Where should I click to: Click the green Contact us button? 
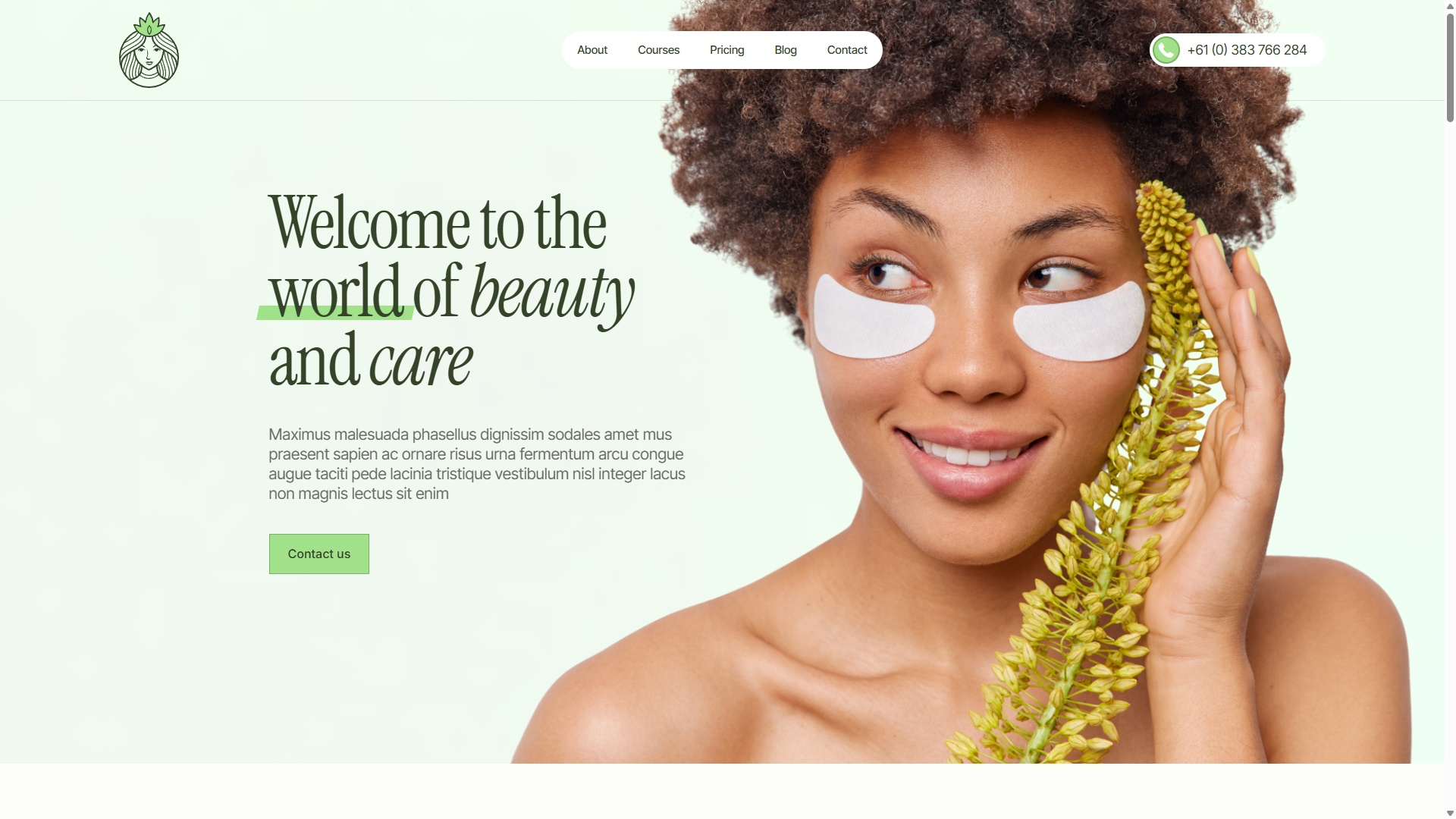pyautogui.click(x=319, y=554)
